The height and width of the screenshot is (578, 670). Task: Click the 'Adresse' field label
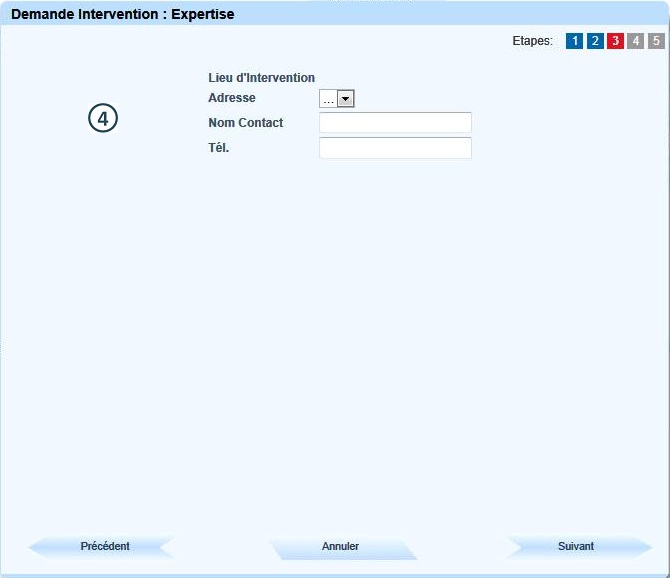(232, 98)
